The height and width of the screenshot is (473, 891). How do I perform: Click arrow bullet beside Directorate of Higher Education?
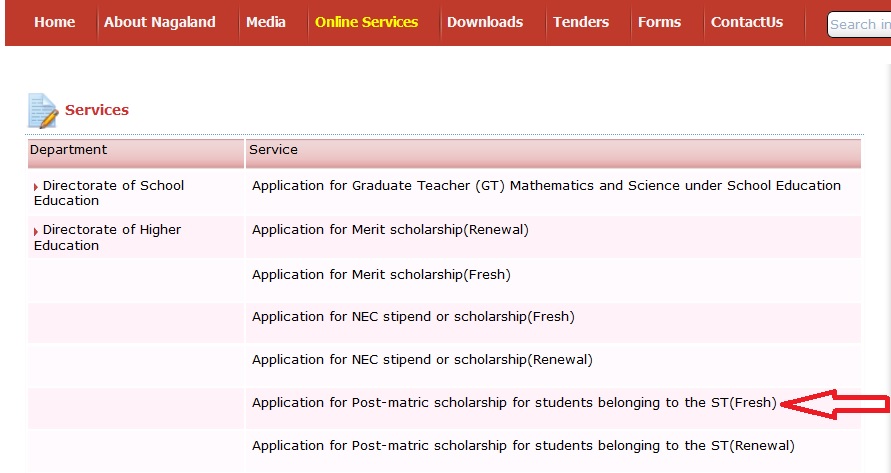pos(36,231)
